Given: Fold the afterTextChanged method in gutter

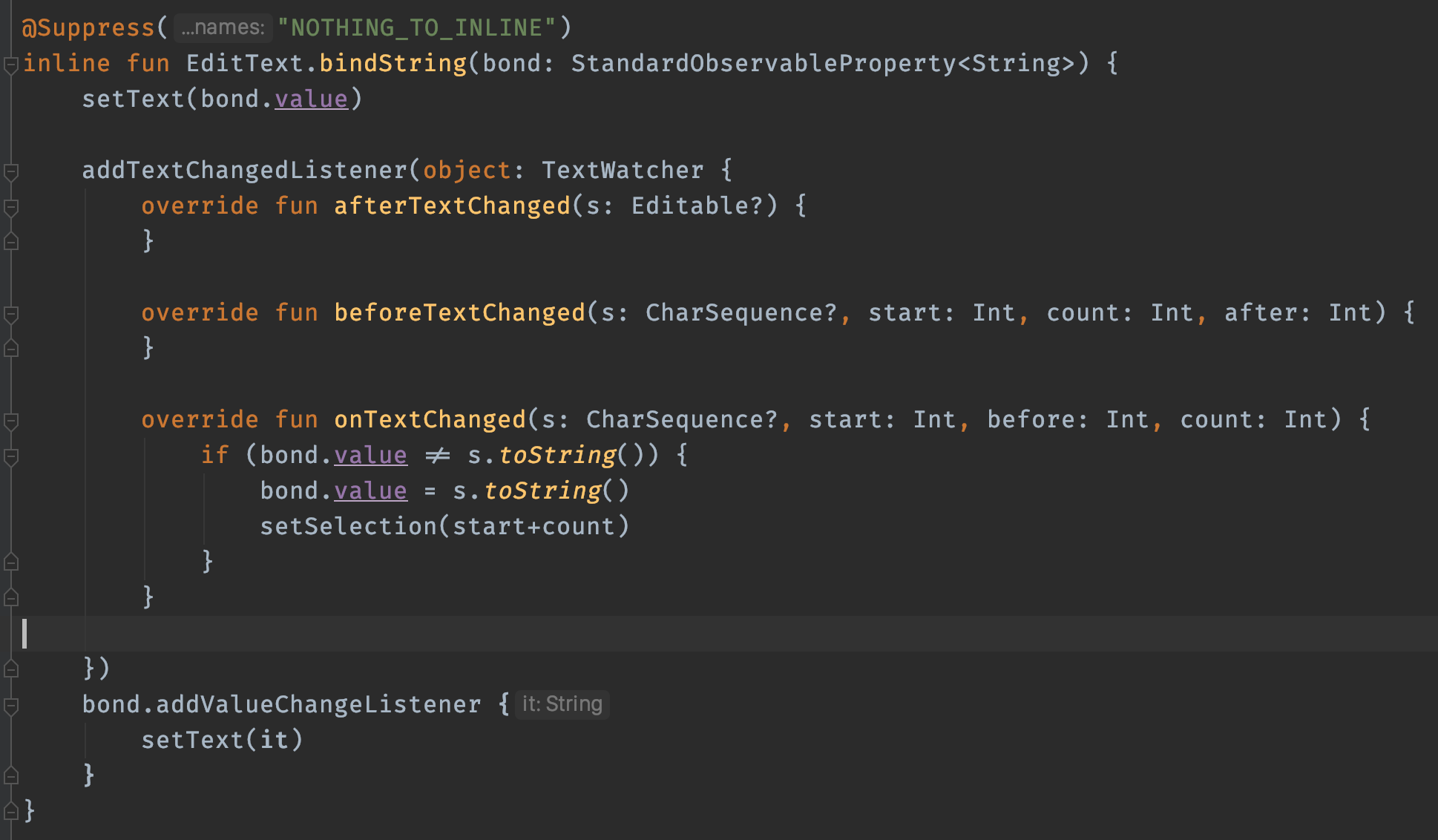Looking at the screenshot, I should (x=10, y=208).
